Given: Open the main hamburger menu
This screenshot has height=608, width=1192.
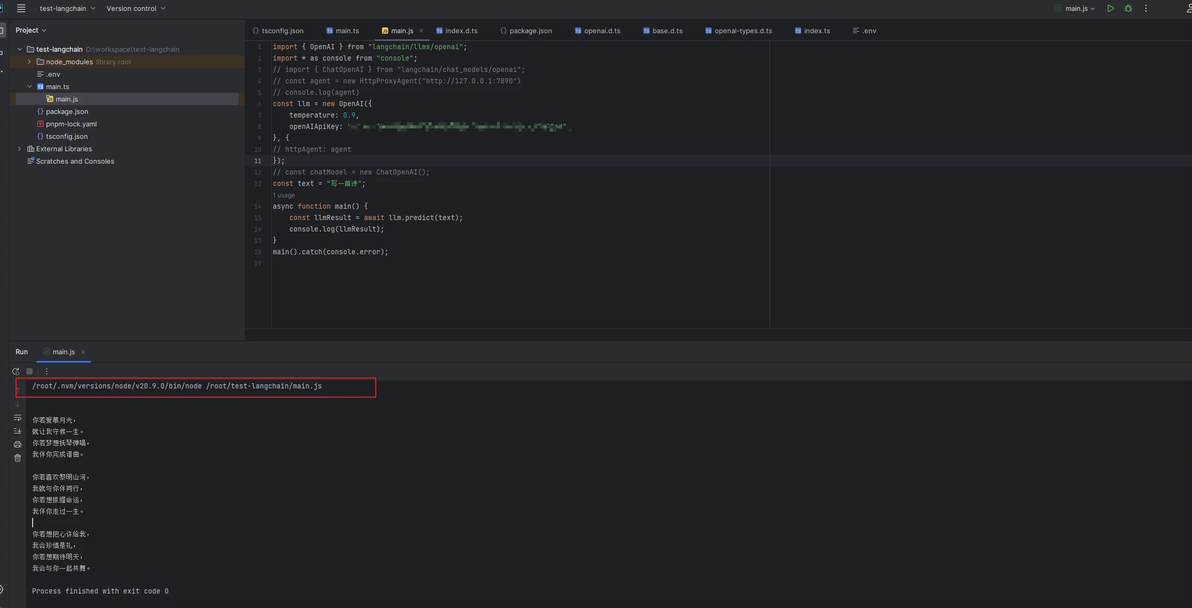Looking at the screenshot, I should [x=21, y=8].
